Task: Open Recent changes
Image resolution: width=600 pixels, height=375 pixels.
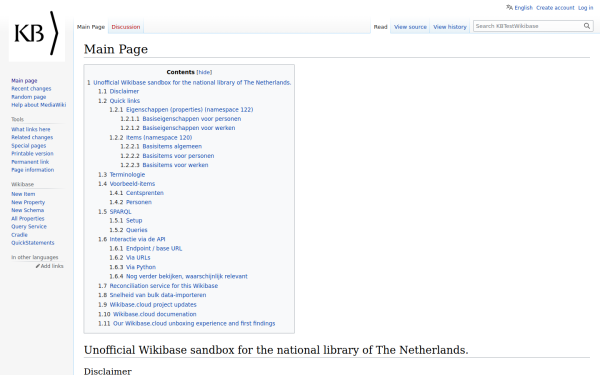Action: (x=31, y=88)
